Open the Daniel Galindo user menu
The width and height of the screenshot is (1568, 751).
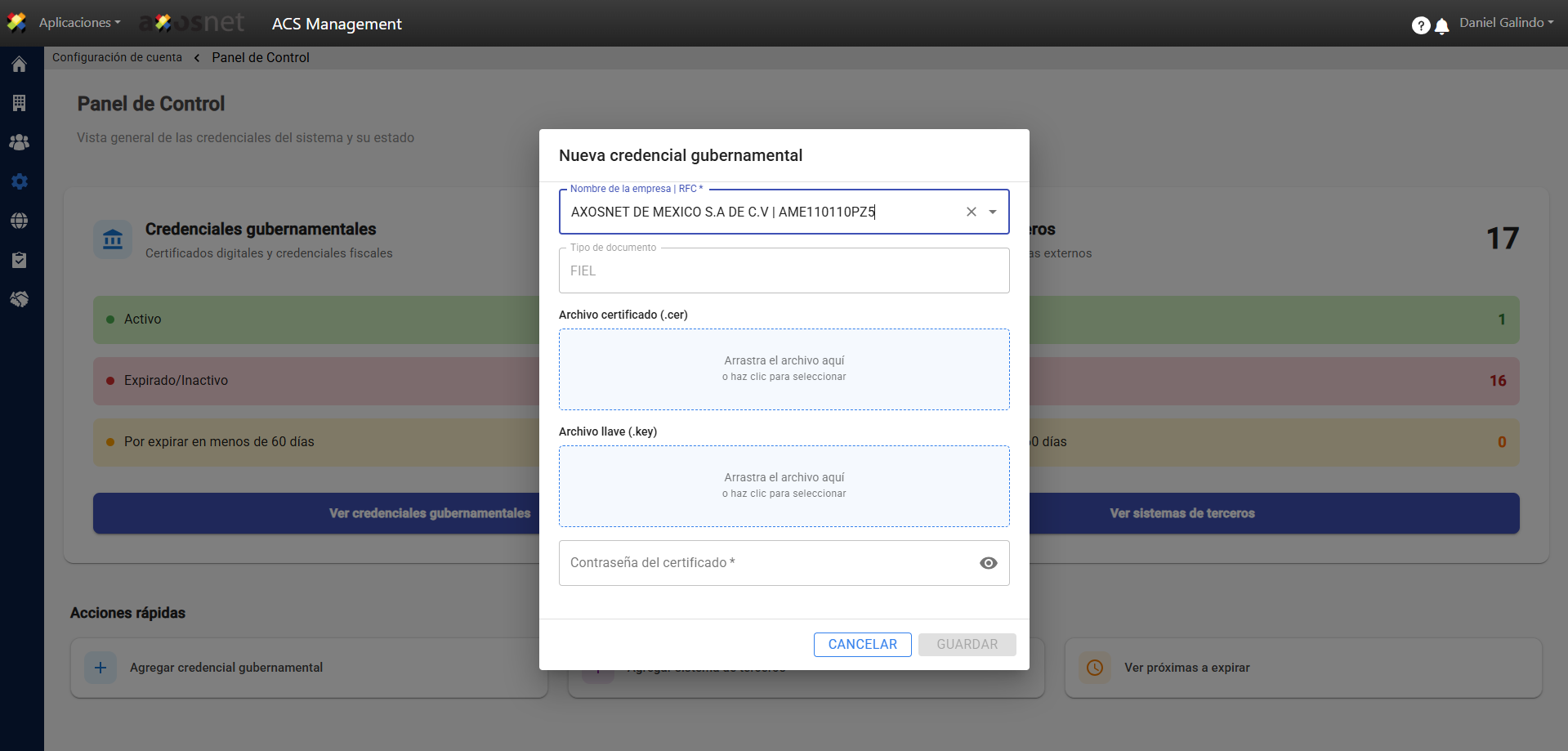pyautogui.click(x=1506, y=23)
